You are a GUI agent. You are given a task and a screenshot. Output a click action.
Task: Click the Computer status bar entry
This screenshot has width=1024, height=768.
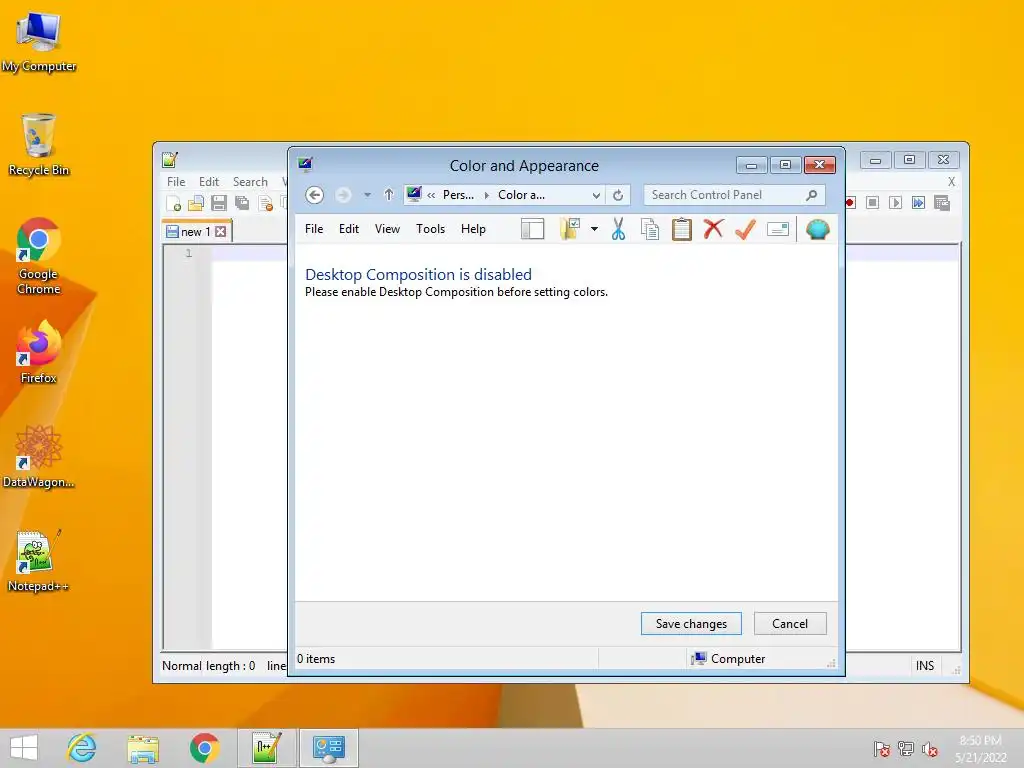pyautogui.click(x=728, y=658)
